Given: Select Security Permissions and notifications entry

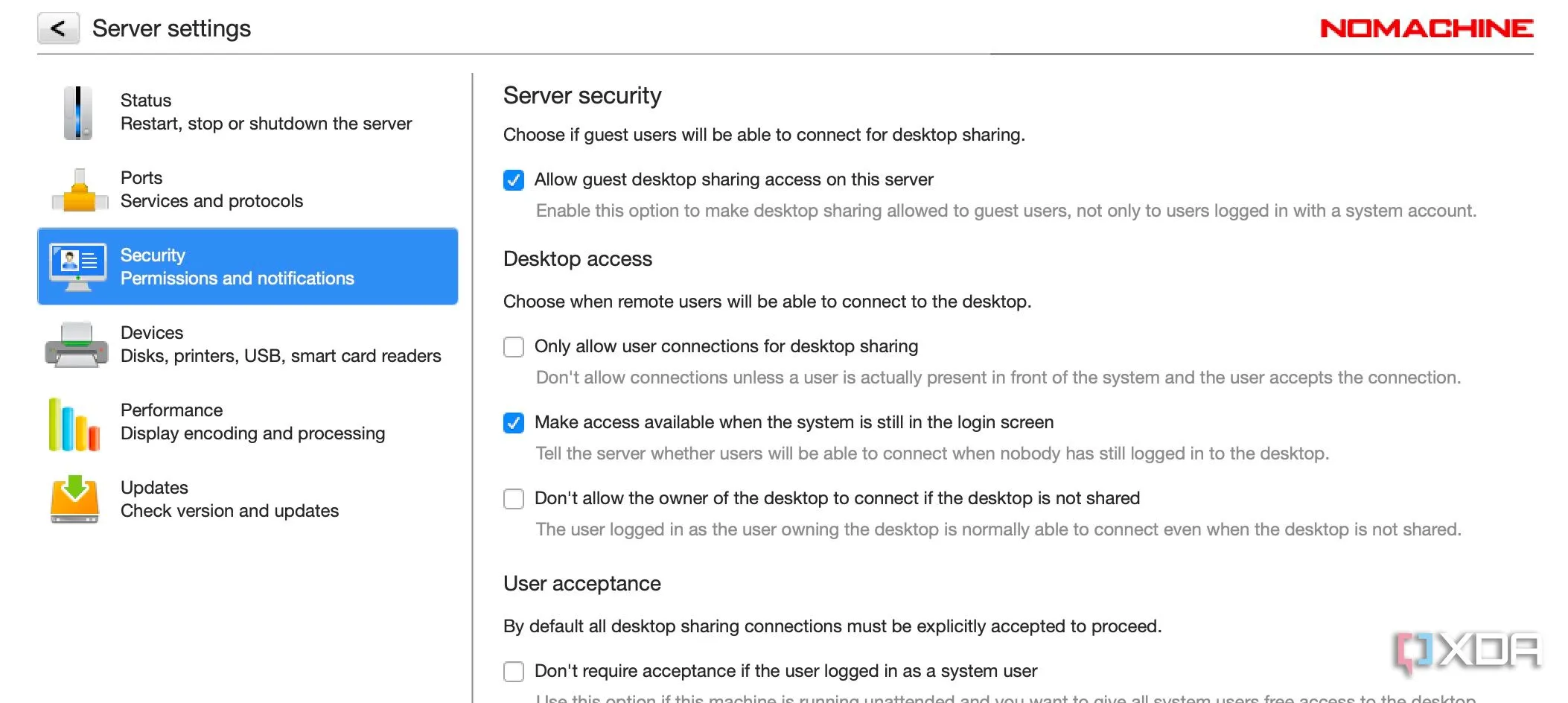Looking at the screenshot, I should coord(248,267).
